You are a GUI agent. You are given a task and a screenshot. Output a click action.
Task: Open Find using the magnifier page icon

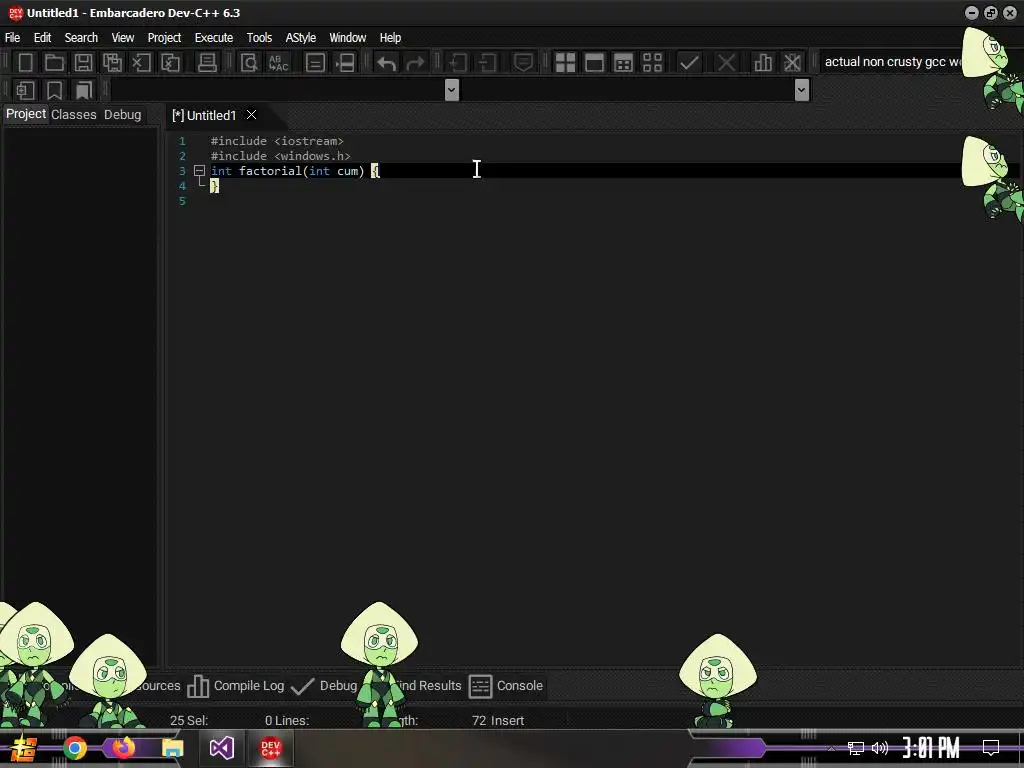coord(249,63)
